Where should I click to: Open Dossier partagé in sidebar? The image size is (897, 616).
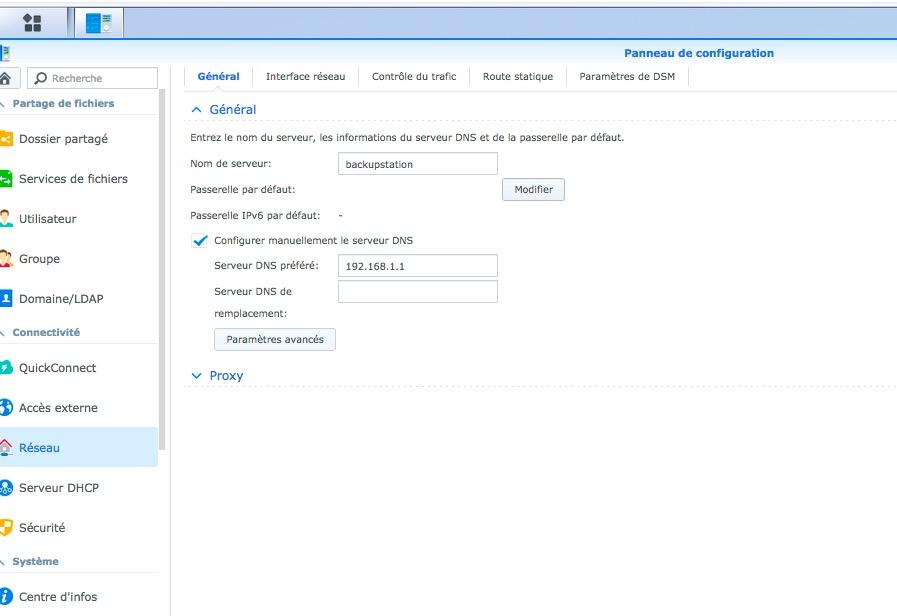tap(79, 138)
